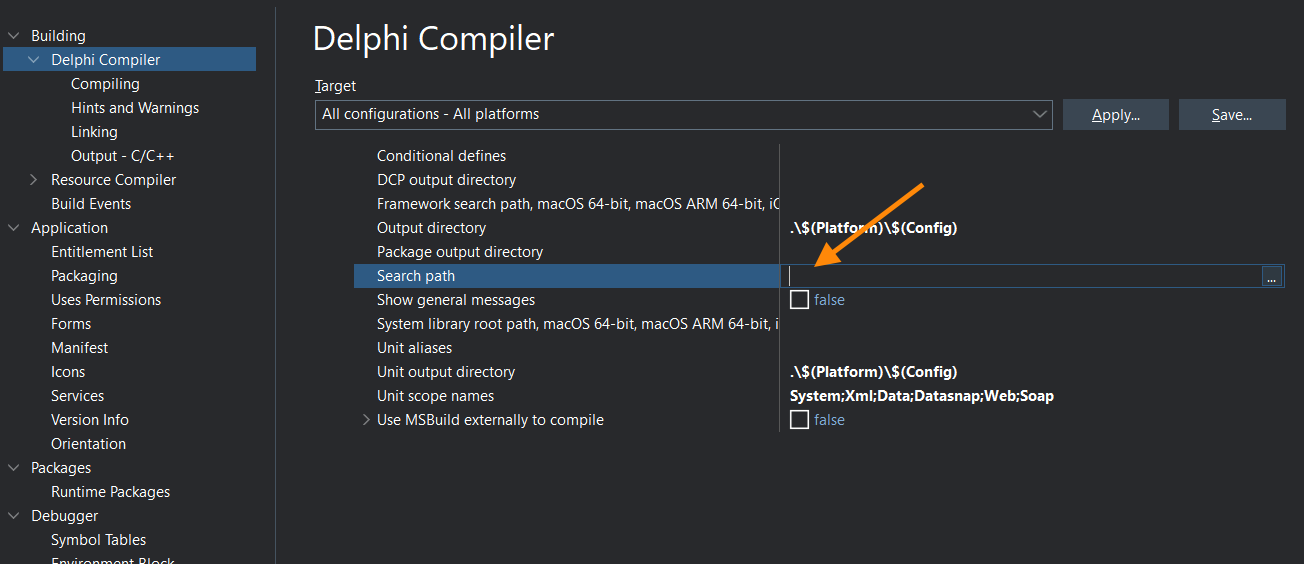Viewport: 1304px width, 564px height.
Task: Open Build Events settings page
Action: click(x=91, y=204)
